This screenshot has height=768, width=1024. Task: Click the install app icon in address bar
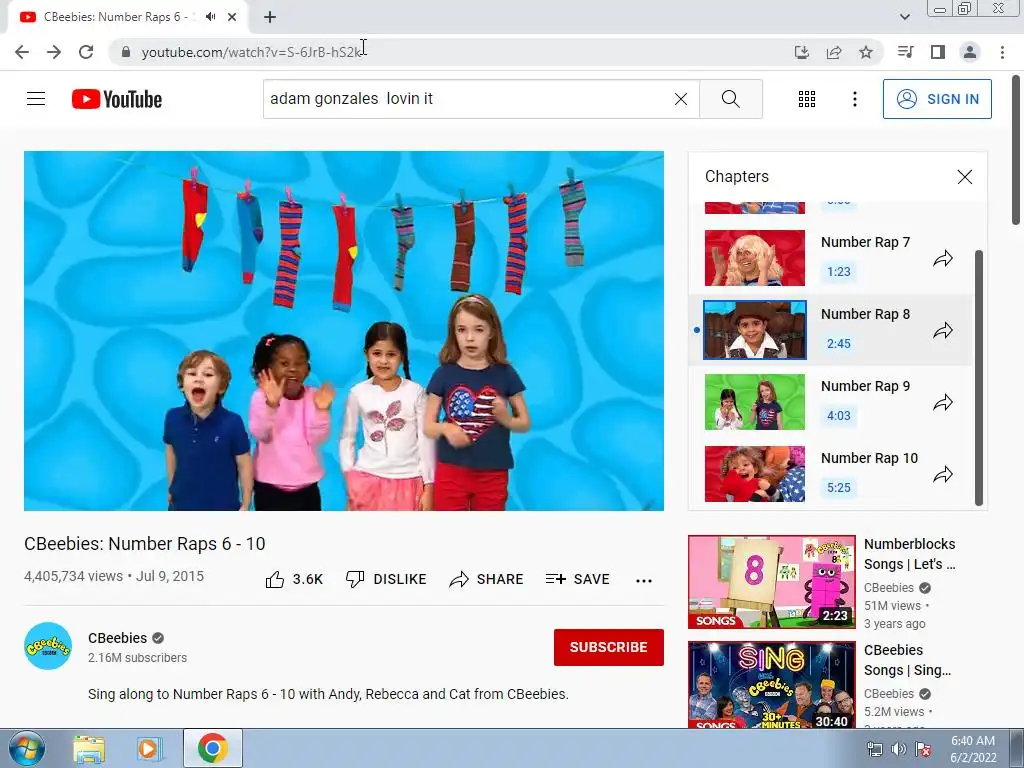pos(802,52)
